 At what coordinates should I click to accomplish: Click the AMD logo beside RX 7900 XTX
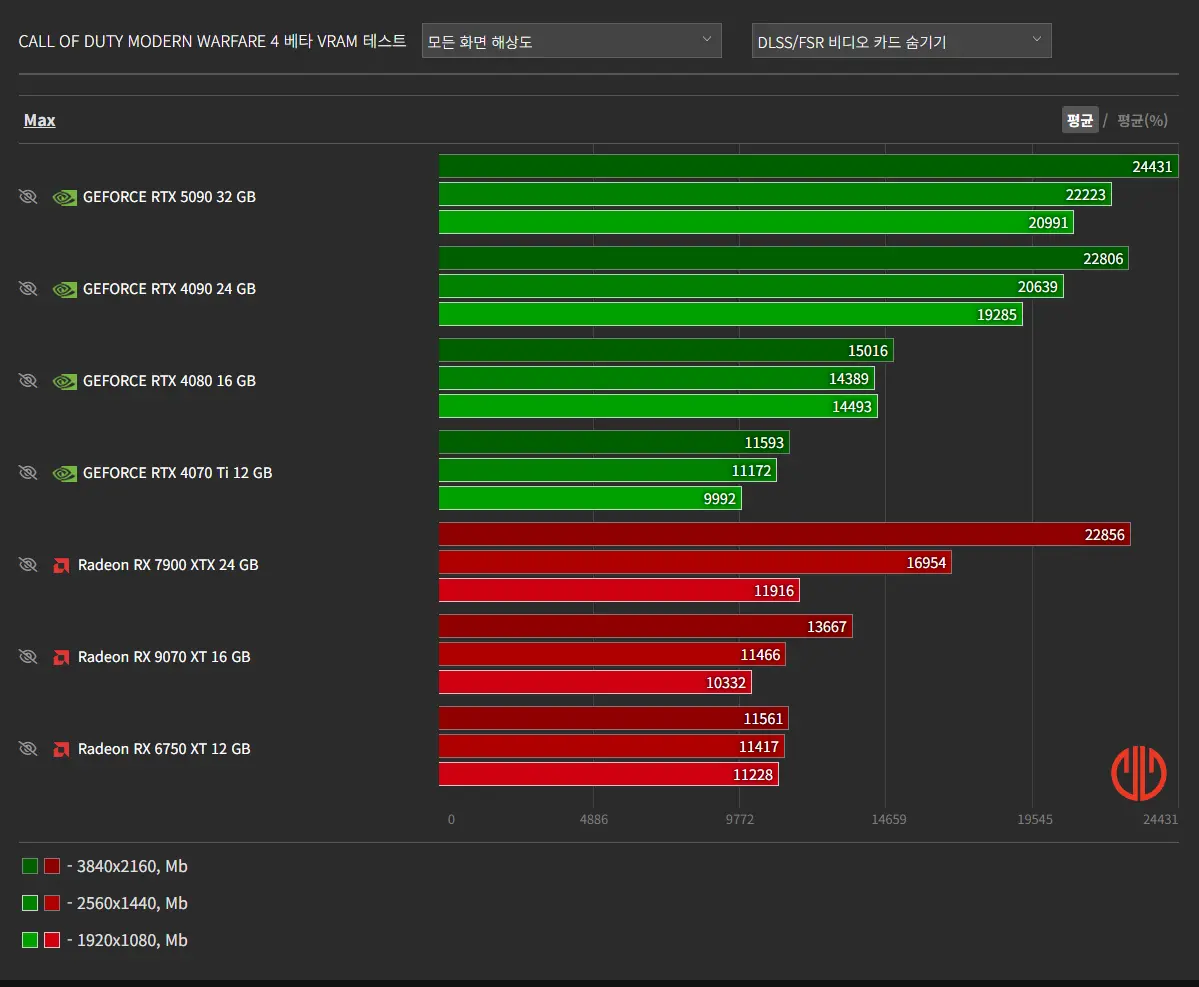61,565
